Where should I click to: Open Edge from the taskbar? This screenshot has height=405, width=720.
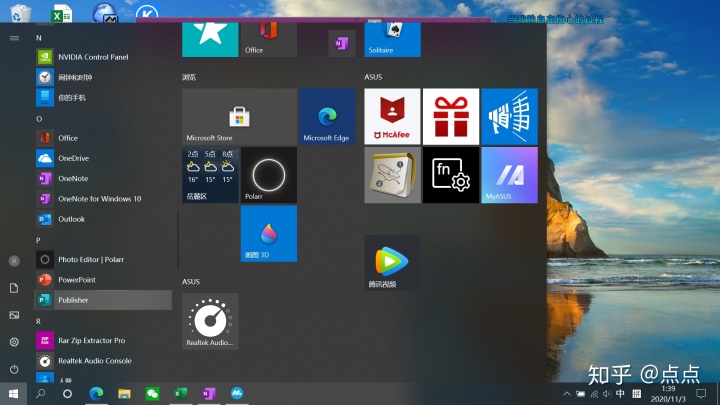click(96, 394)
